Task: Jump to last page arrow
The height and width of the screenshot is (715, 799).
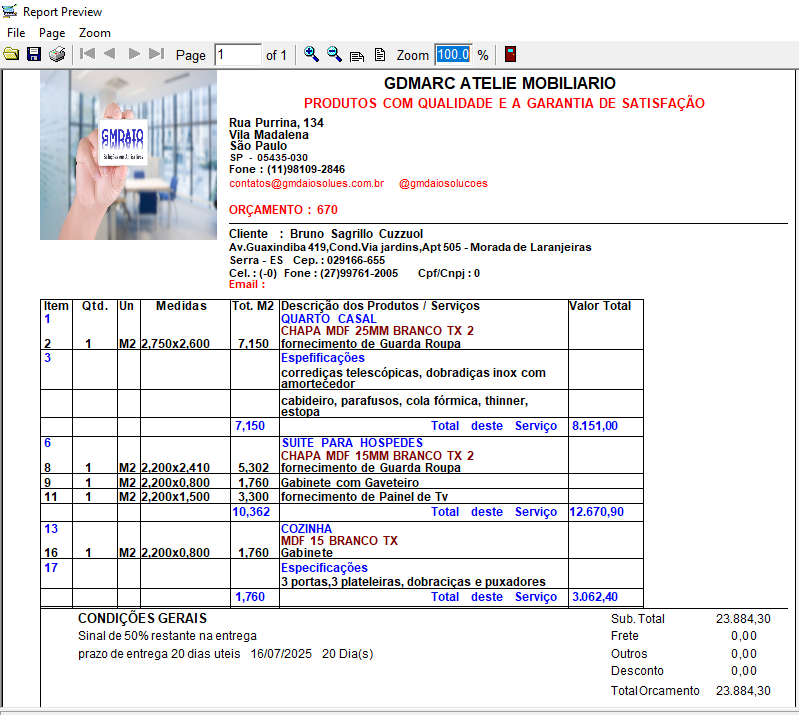Action: pyautogui.click(x=156, y=54)
